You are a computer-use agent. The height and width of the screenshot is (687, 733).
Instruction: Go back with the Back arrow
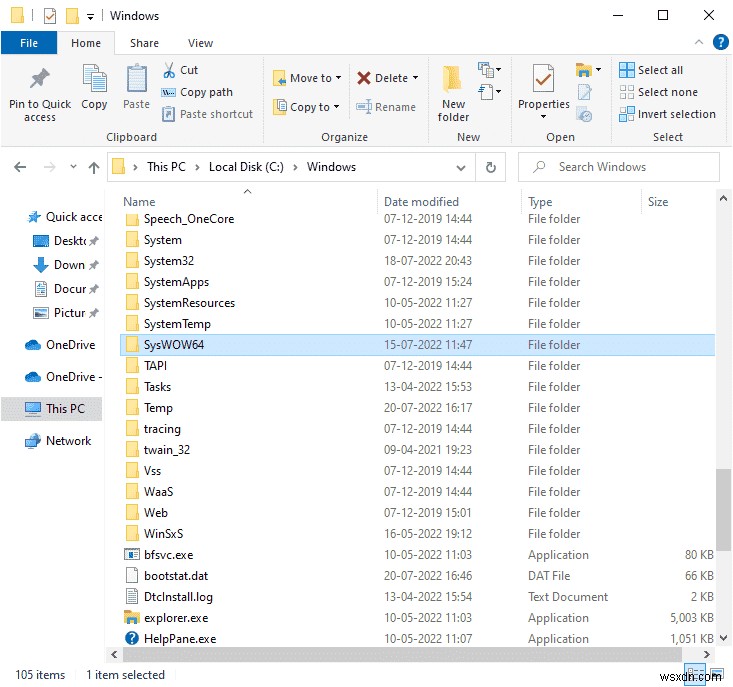point(20,167)
